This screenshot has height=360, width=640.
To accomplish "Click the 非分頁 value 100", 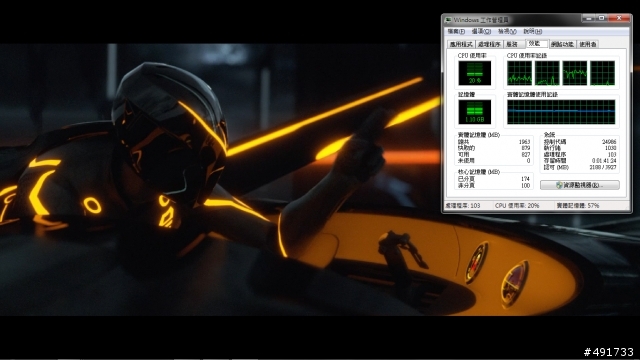I will [526, 185].
